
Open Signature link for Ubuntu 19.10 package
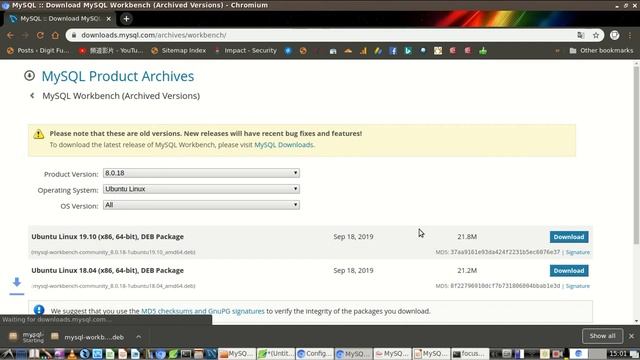(x=578, y=252)
